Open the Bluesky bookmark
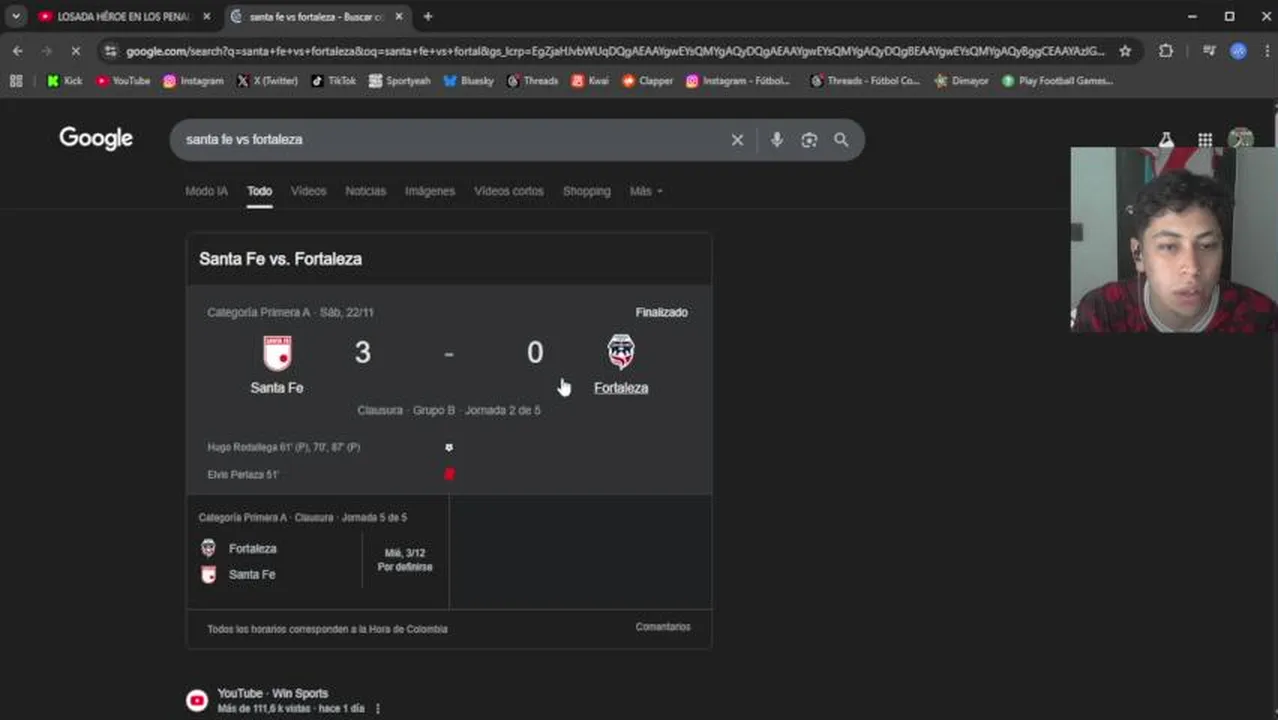 point(468,81)
